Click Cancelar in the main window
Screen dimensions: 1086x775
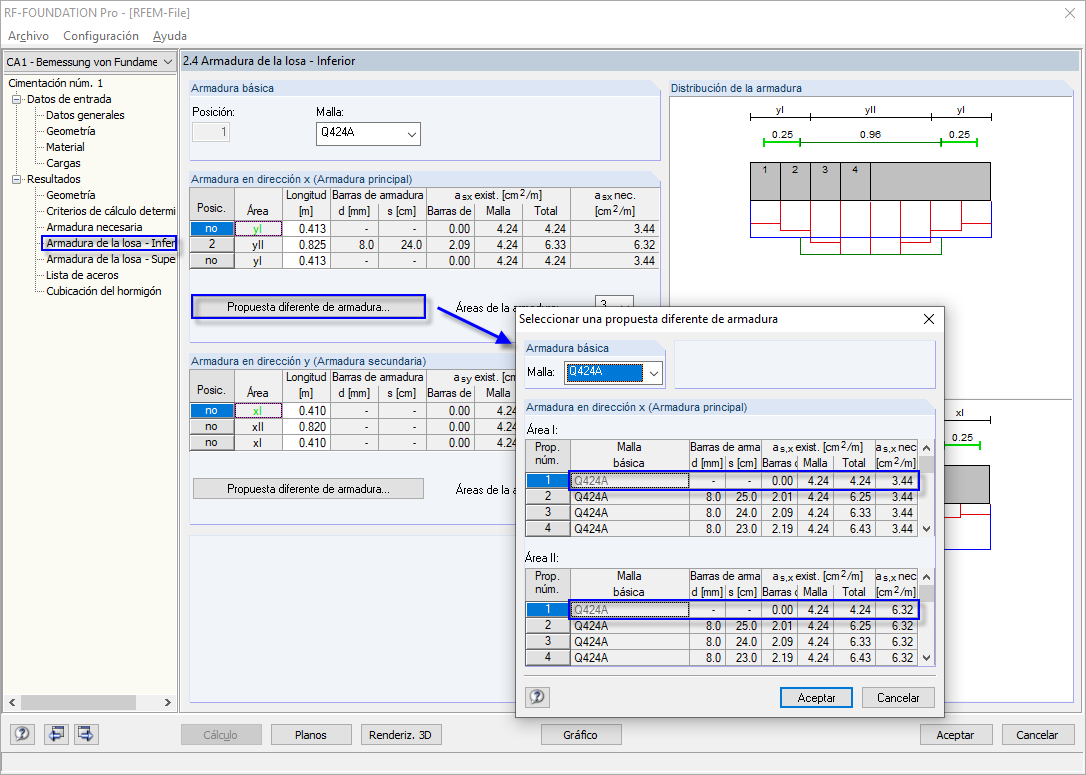pyautogui.click(x=1037, y=735)
